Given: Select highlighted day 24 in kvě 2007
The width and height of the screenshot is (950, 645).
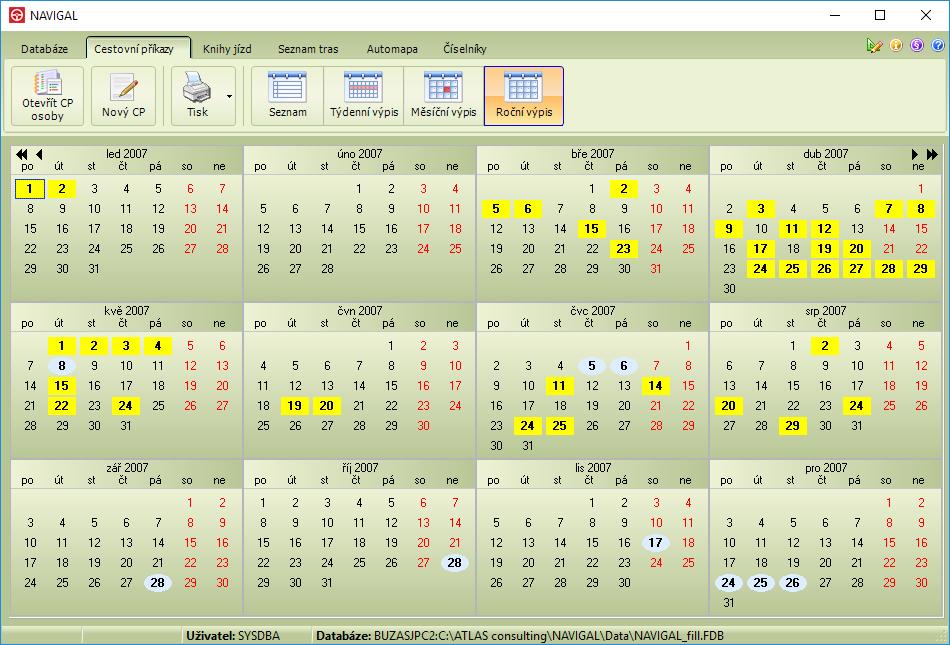Looking at the screenshot, I should coord(125,406).
